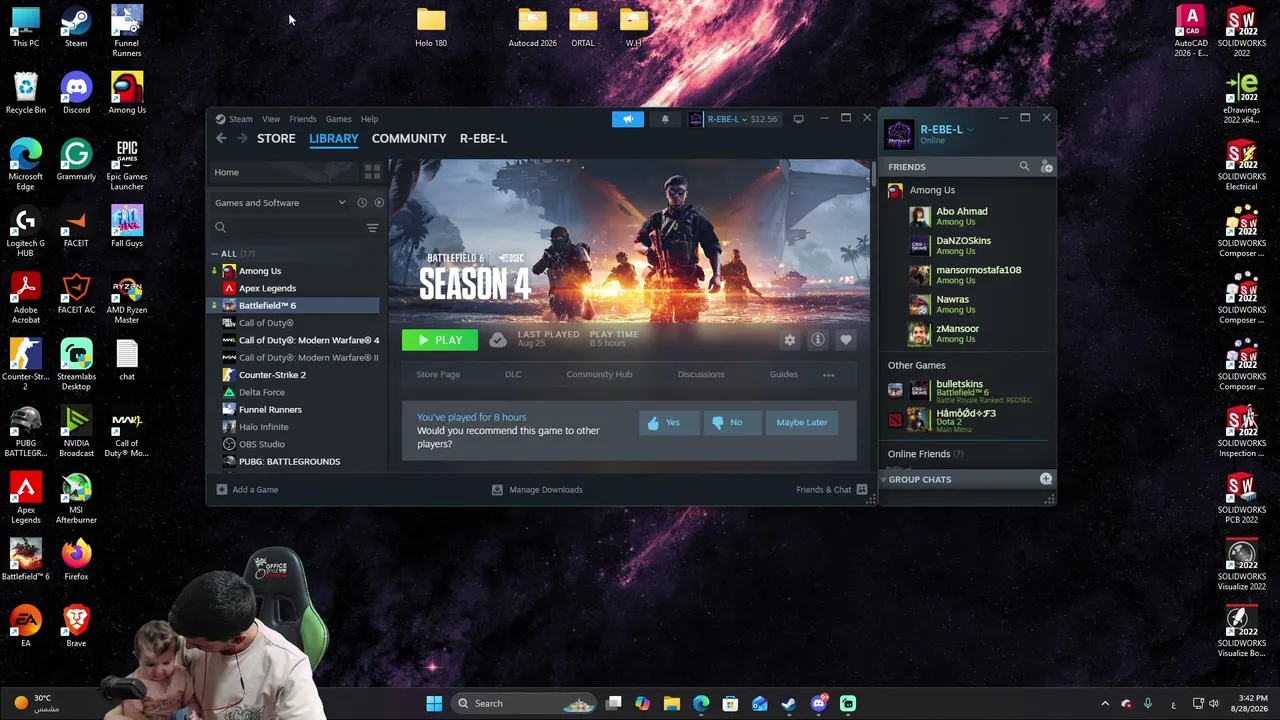Screen dimensions: 1280x720
Task: Search friends with the magnifier icon
Action: tap(1024, 167)
